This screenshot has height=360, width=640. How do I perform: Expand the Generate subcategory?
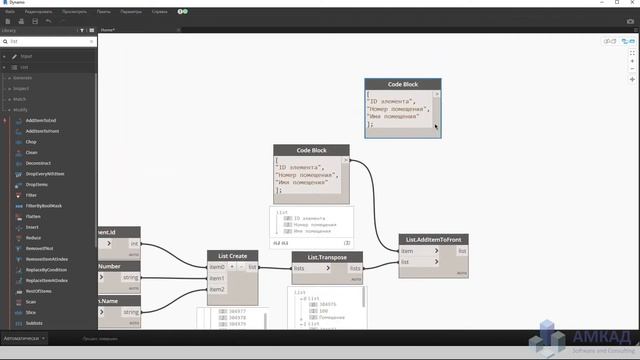(x=10, y=78)
